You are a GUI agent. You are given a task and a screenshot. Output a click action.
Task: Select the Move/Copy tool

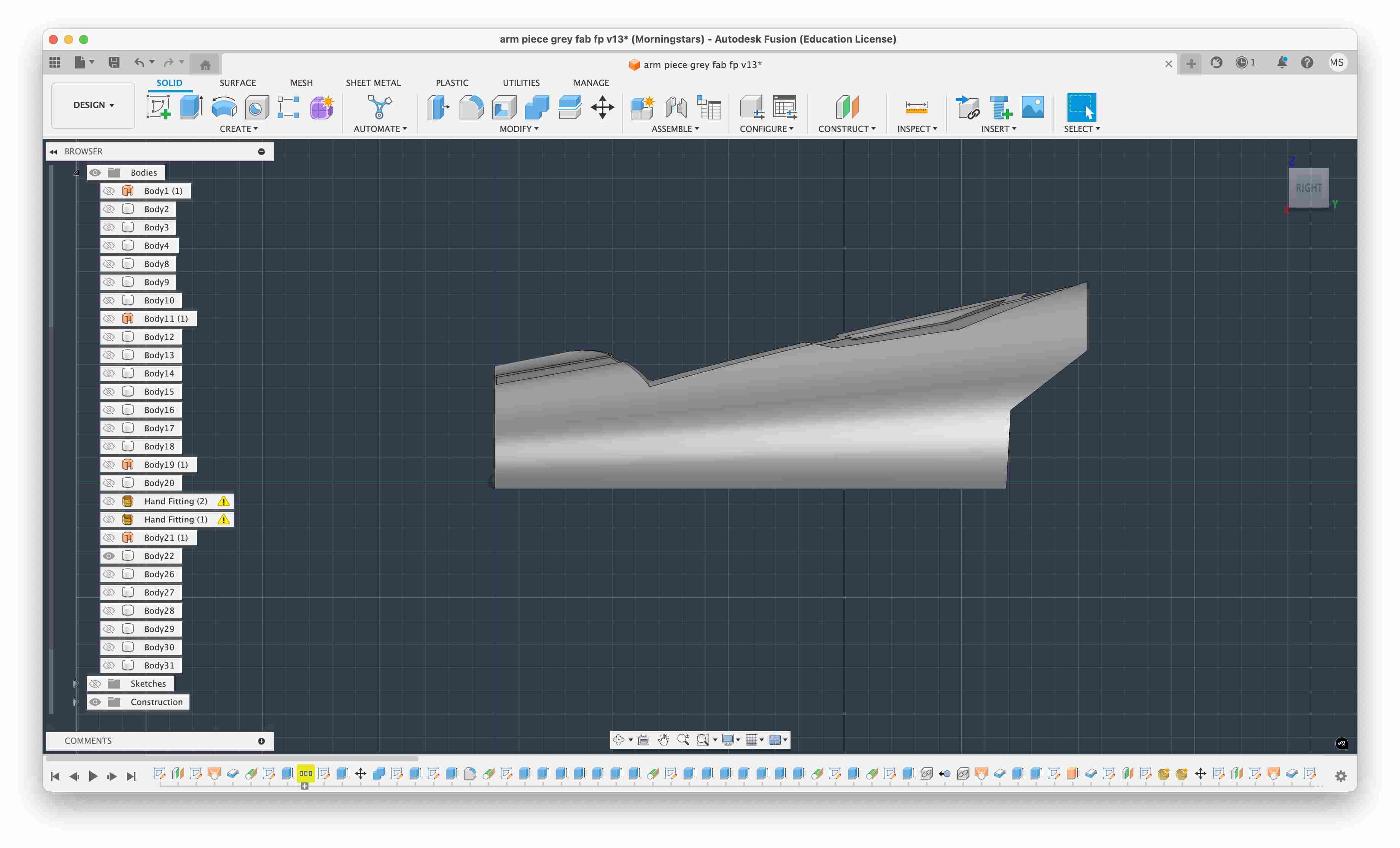pyautogui.click(x=602, y=107)
